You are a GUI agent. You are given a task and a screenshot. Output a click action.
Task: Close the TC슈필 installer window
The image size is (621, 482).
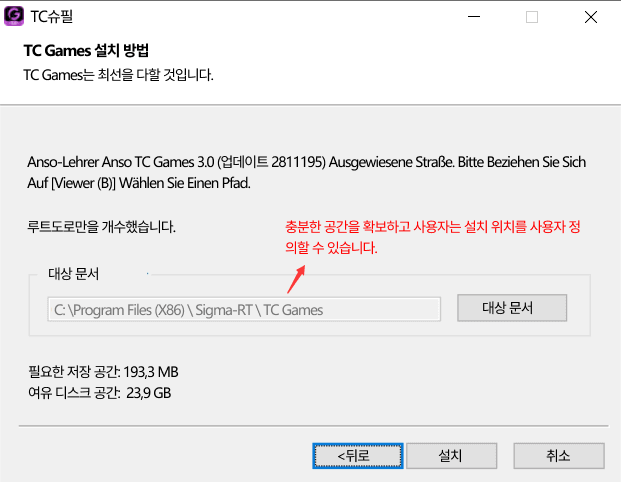coord(591,17)
